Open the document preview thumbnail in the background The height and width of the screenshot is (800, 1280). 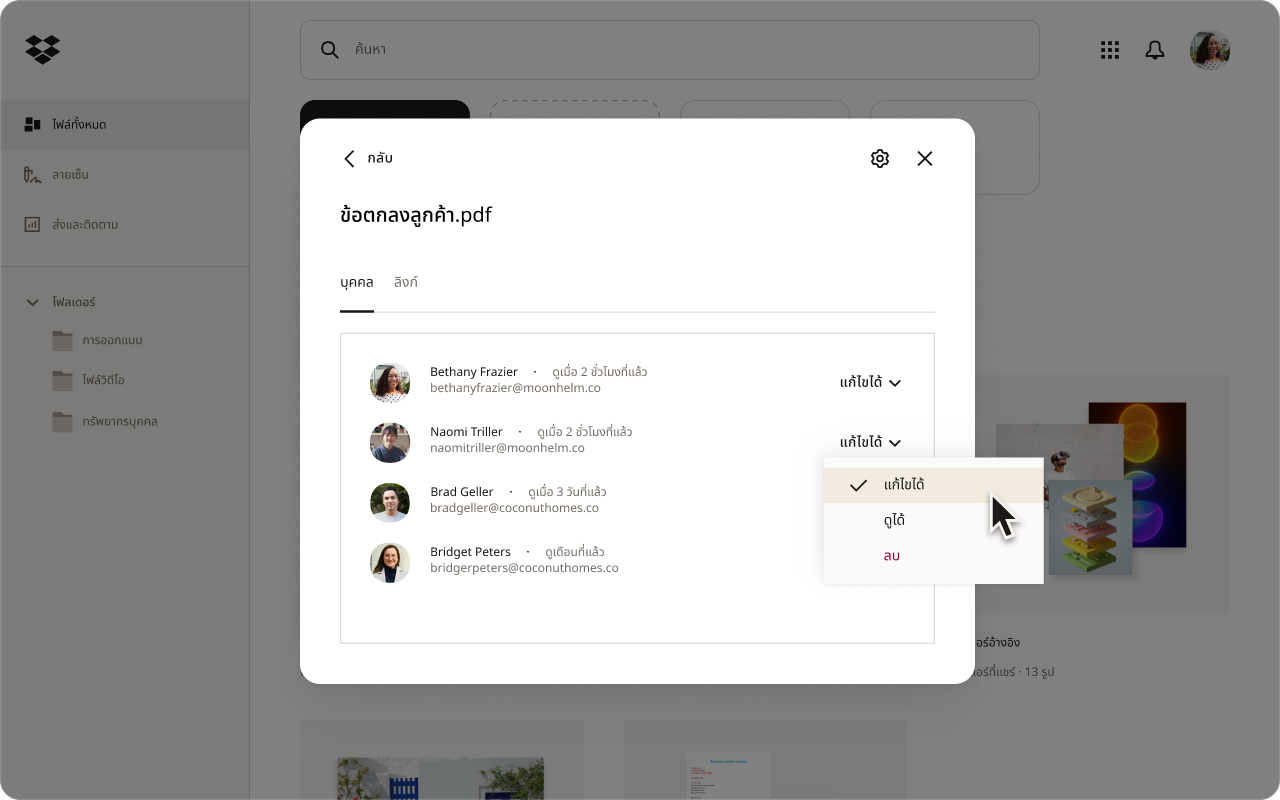click(765, 760)
